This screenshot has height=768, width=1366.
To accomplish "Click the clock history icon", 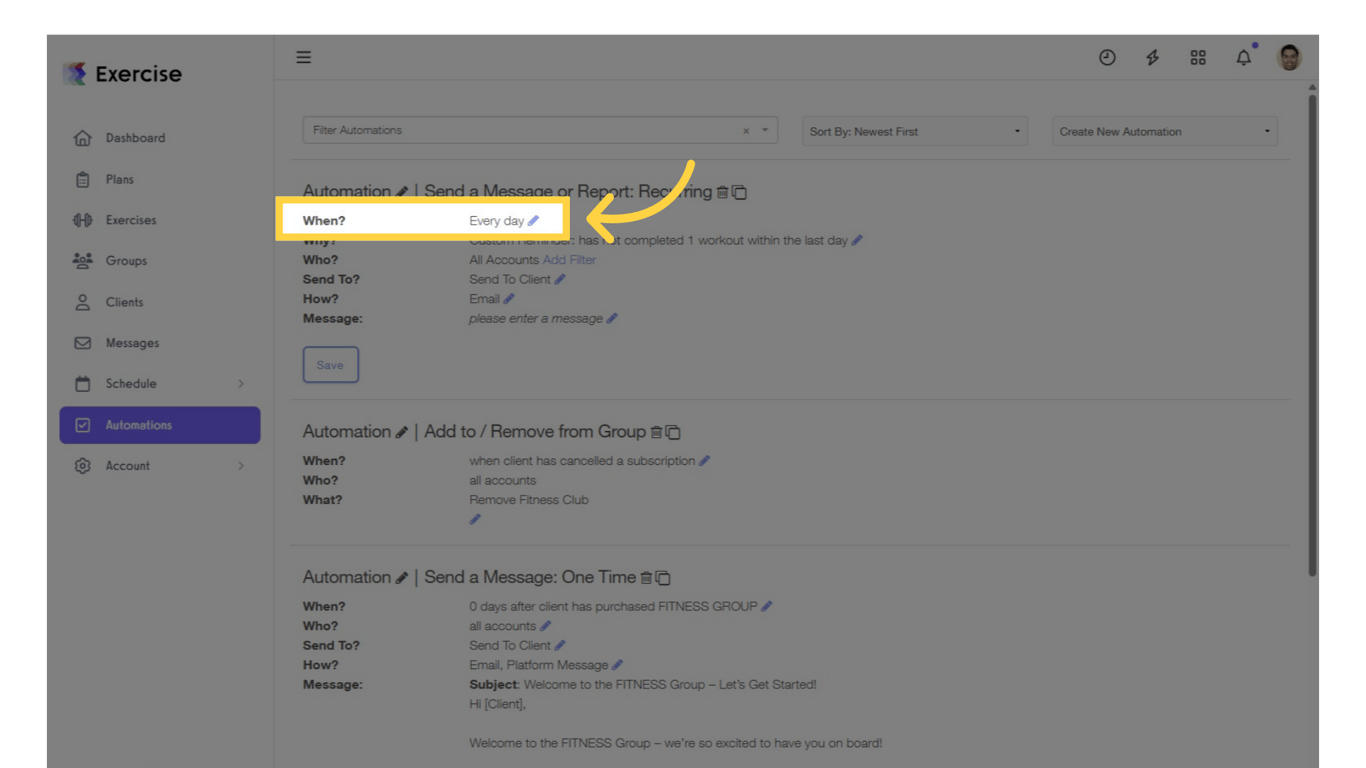I will coord(1107,57).
